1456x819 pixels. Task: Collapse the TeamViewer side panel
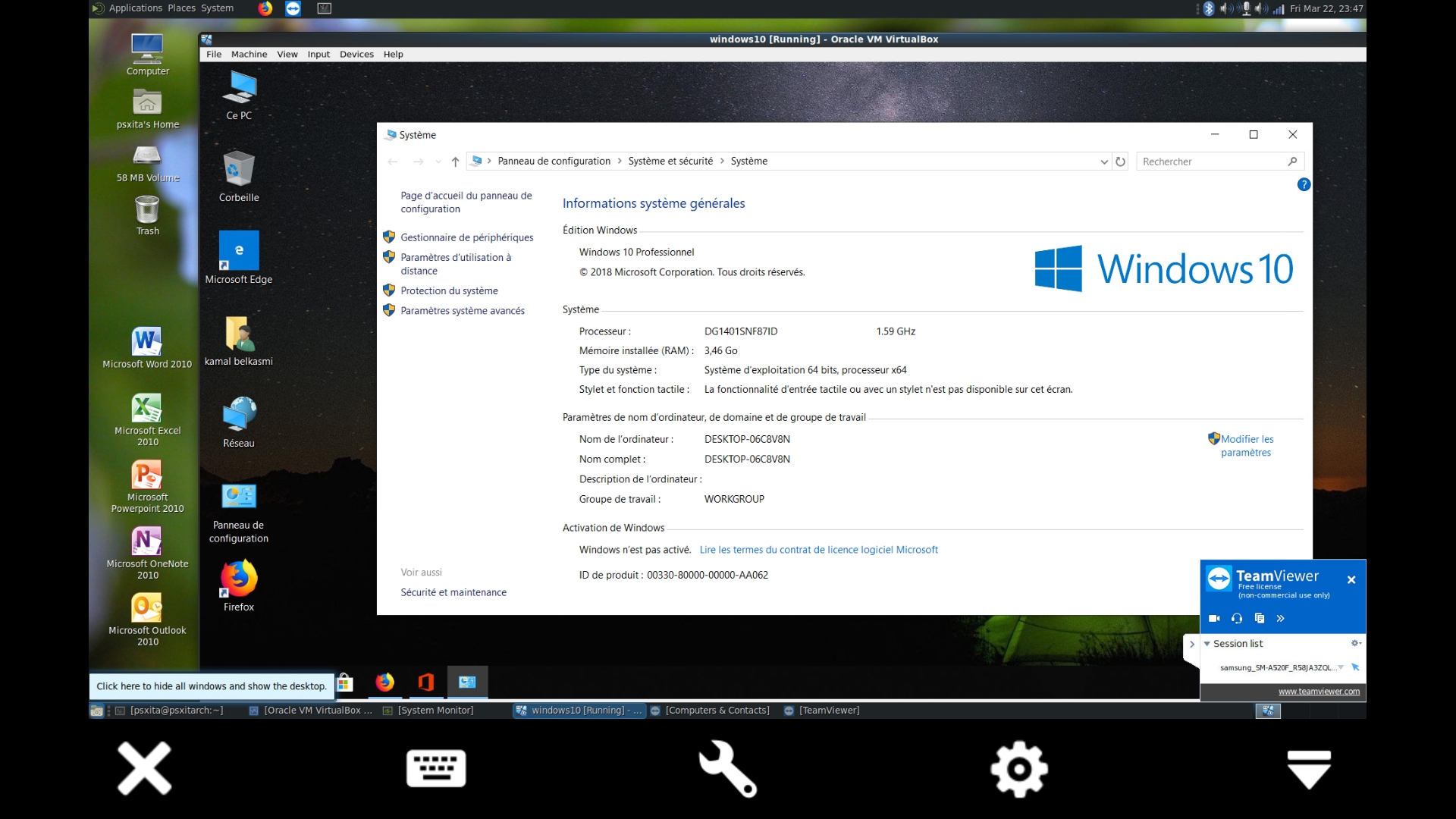(x=1192, y=644)
